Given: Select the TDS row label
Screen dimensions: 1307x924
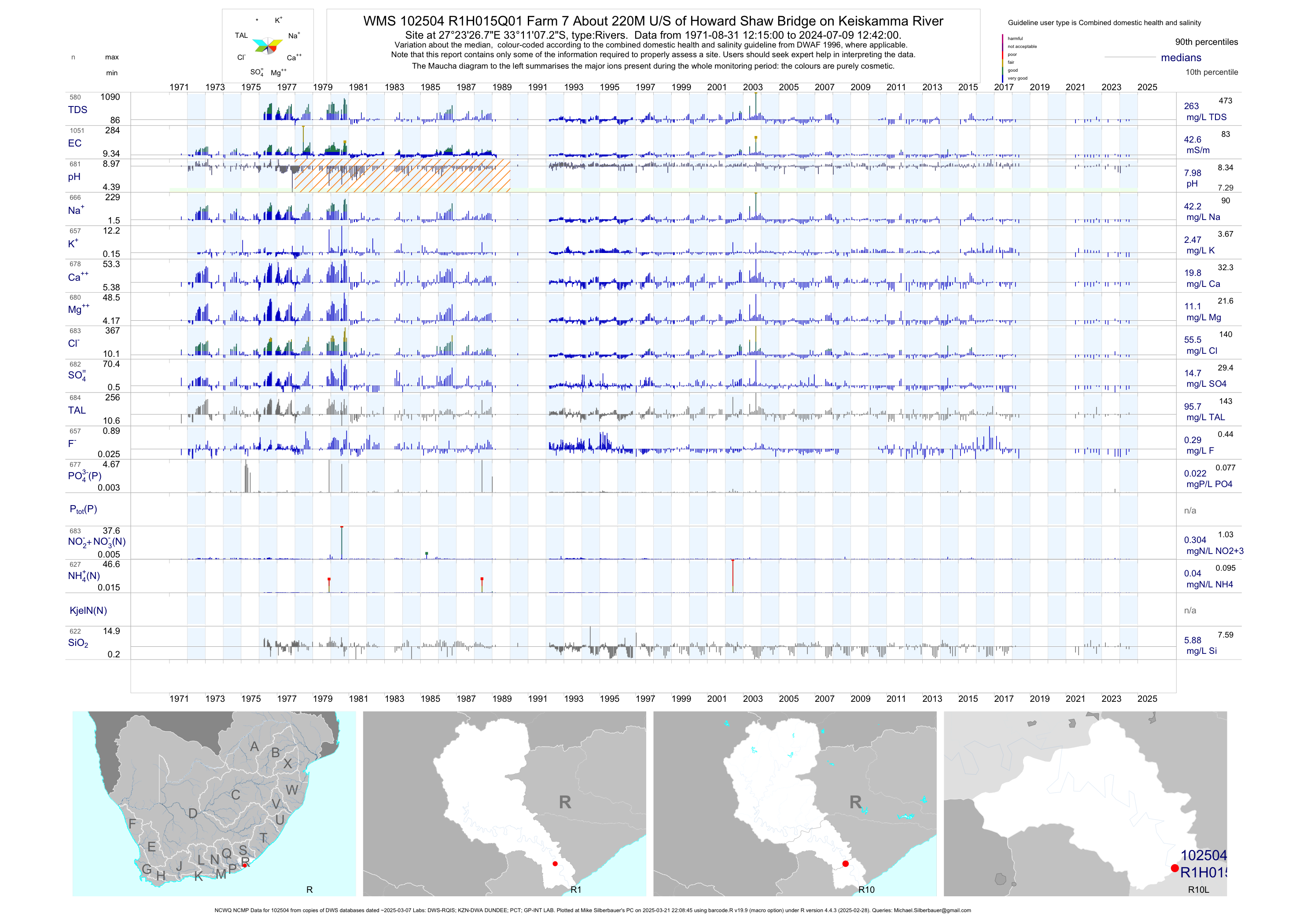Looking at the screenshot, I should coord(77,110).
